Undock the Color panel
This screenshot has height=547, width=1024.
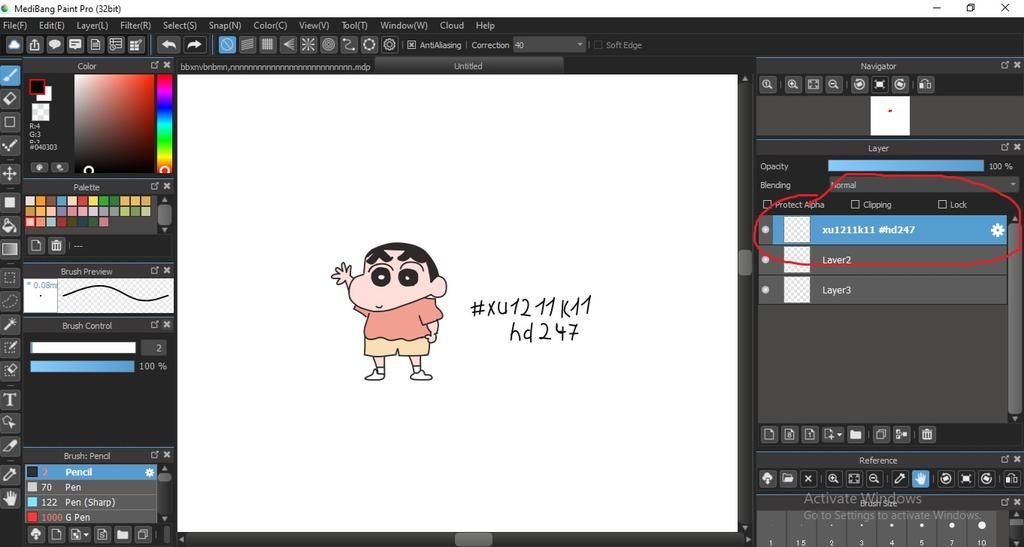pos(155,65)
